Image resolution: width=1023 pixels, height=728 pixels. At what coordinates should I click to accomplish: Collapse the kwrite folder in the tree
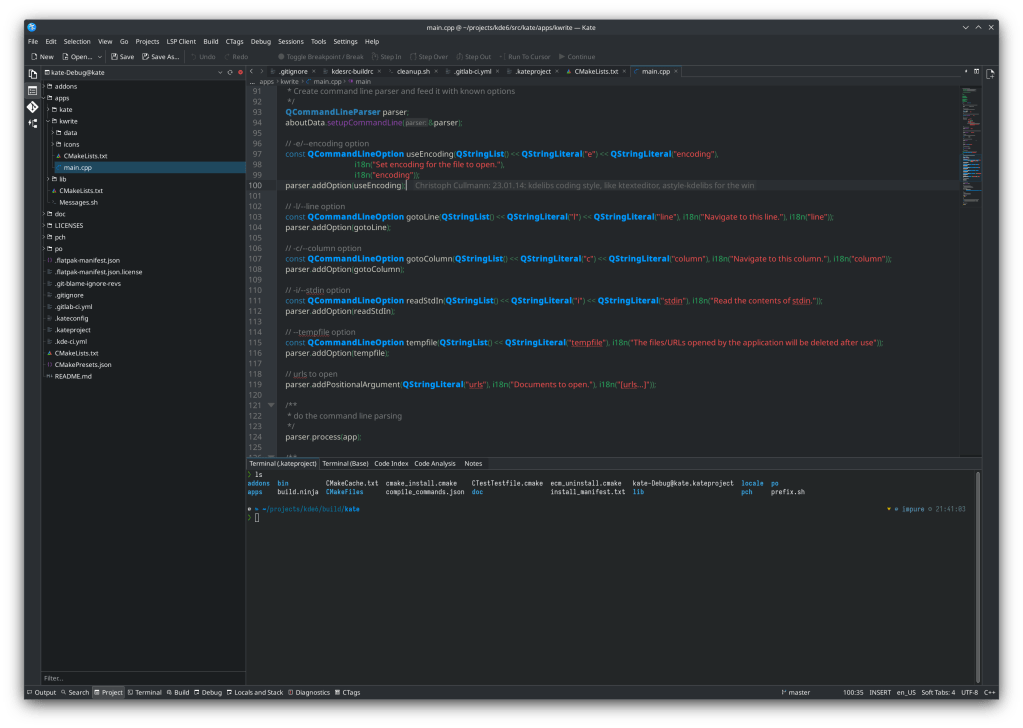tap(47, 121)
